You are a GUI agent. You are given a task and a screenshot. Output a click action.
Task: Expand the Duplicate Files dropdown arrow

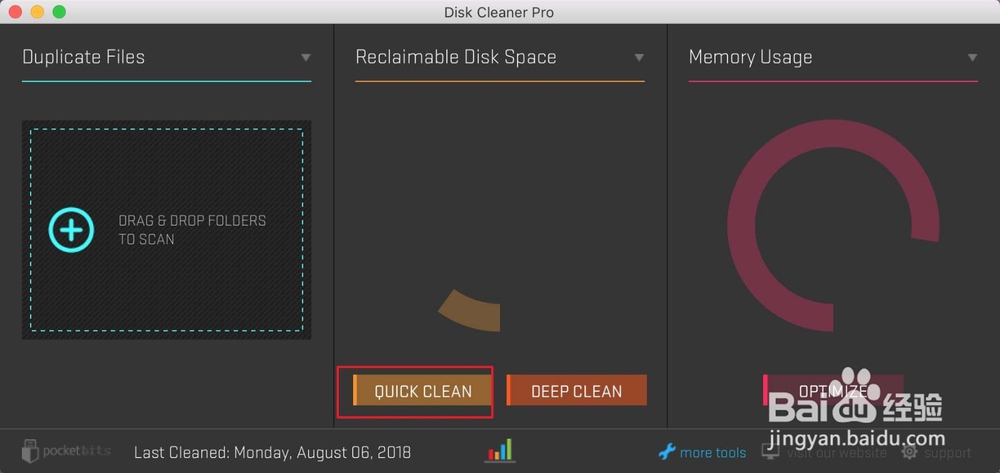click(x=305, y=58)
